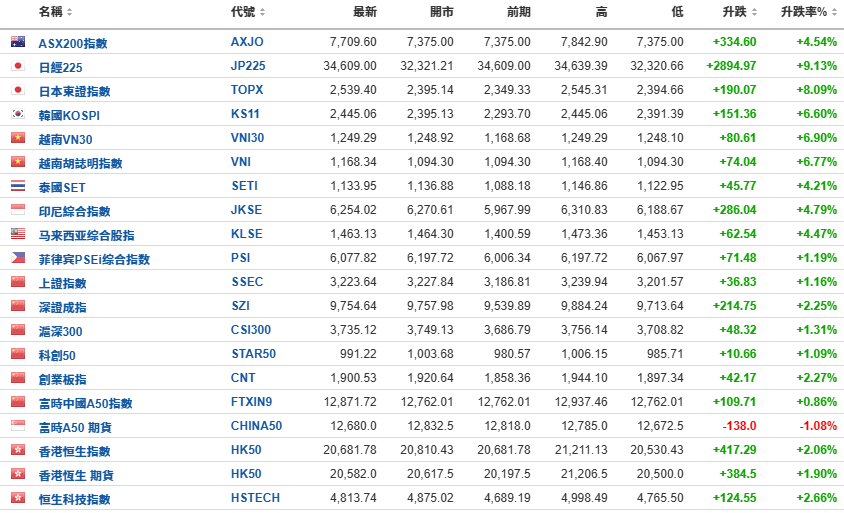The width and height of the screenshot is (844, 513).
Task: Open the 印尼綜合指數 link
Action: click(74, 211)
